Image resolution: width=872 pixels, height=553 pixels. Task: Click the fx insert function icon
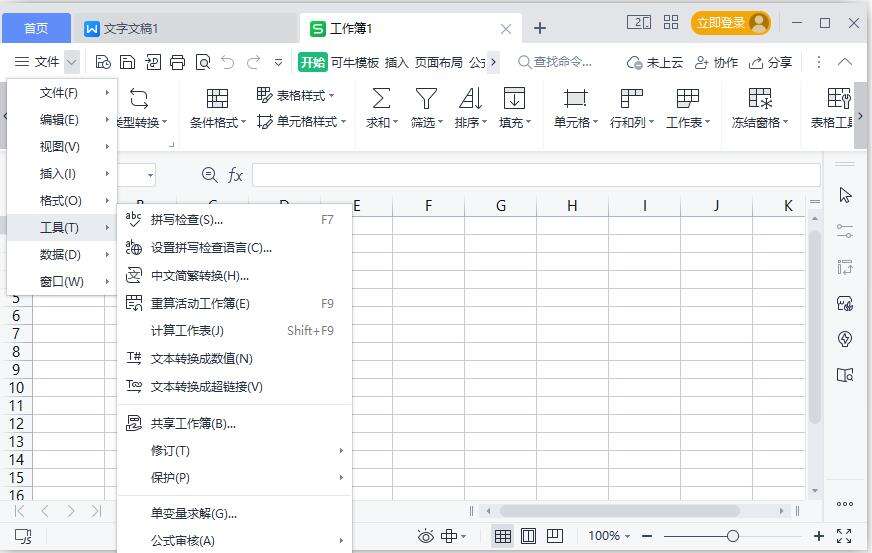point(236,175)
